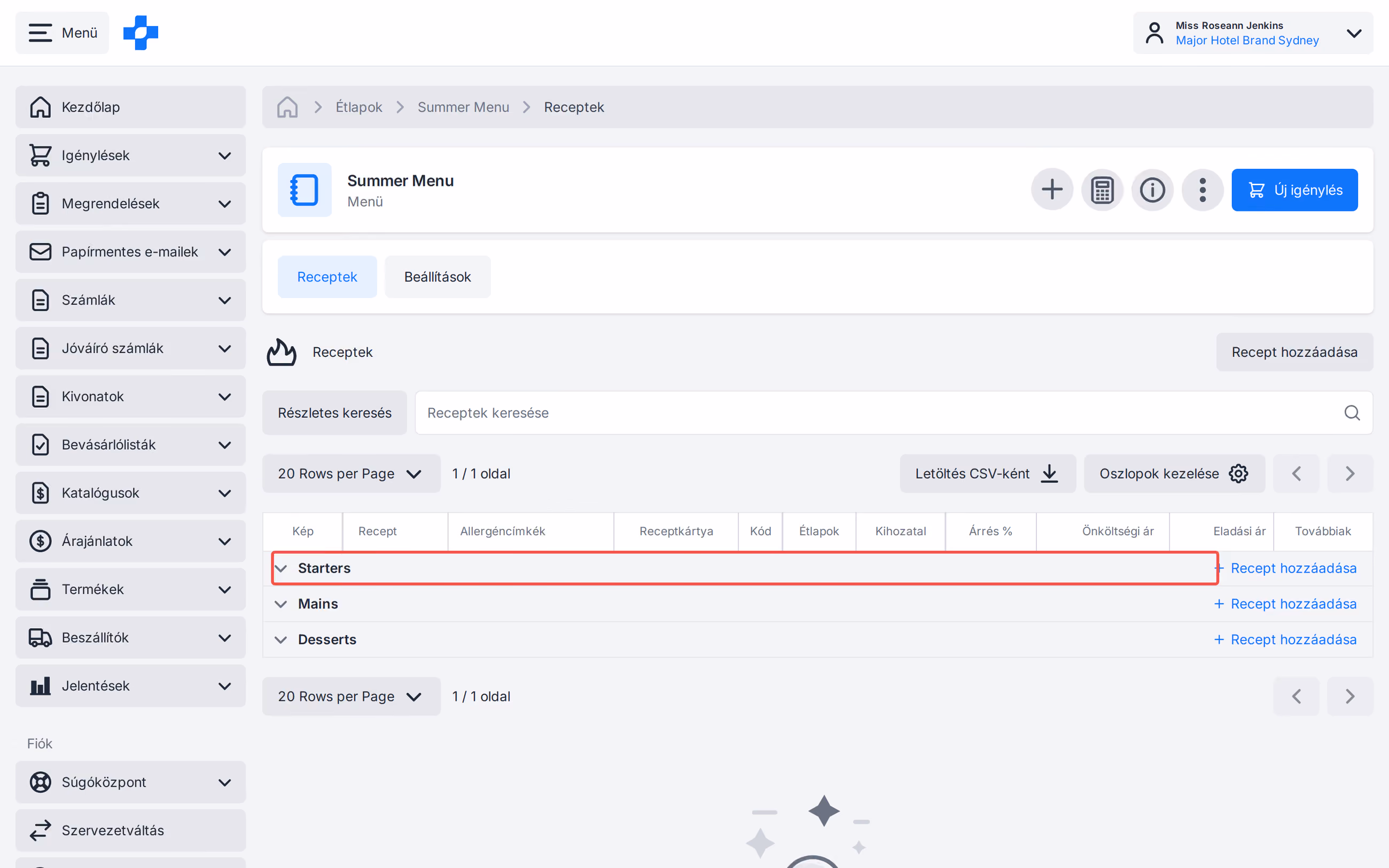Click the Árajánlatok dollar circle icon
This screenshot has width=1389, height=868.
click(x=40, y=541)
